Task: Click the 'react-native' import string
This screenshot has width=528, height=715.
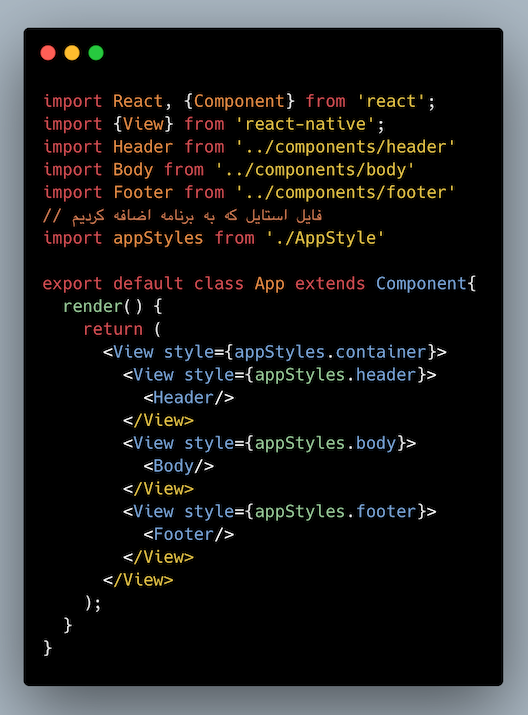Action: click(305, 124)
